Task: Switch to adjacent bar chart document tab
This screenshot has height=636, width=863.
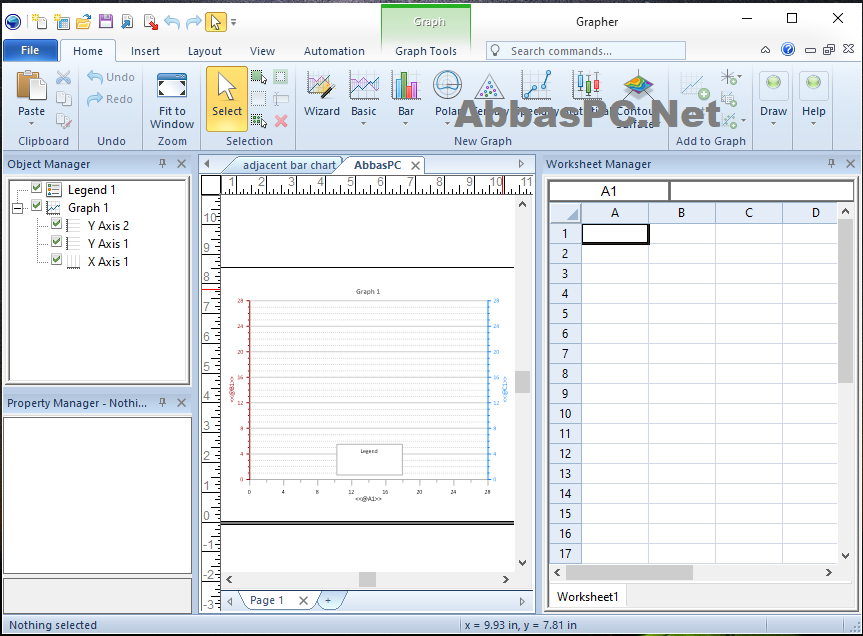Action: pyautogui.click(x=289, y=165)
